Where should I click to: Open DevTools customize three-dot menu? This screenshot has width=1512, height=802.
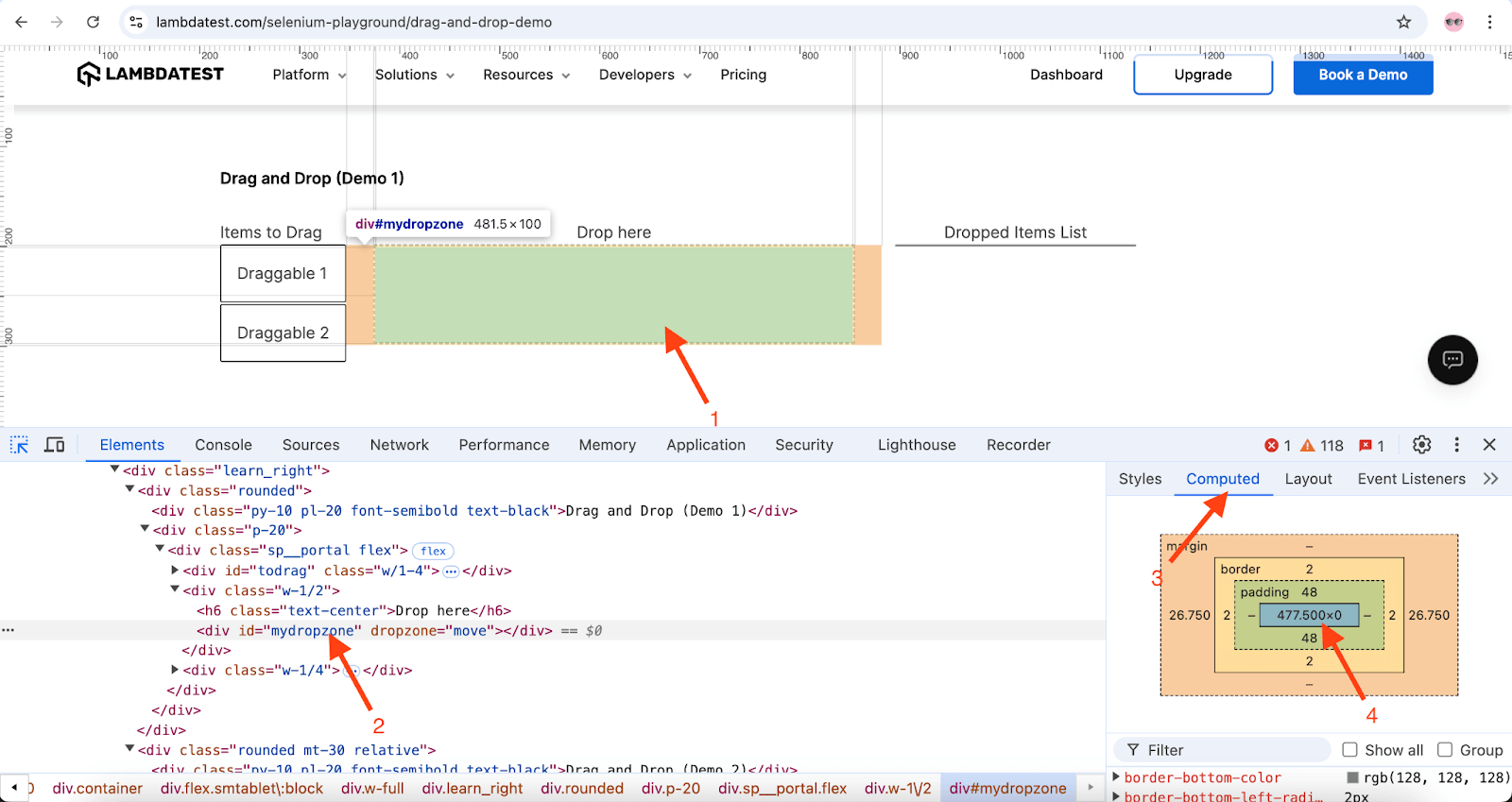pyautogui.click(x=1456, y=445)
